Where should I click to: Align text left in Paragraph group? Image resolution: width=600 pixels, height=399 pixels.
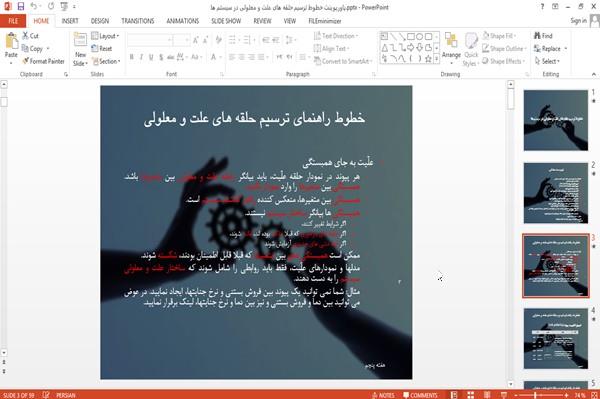[232, 57]
